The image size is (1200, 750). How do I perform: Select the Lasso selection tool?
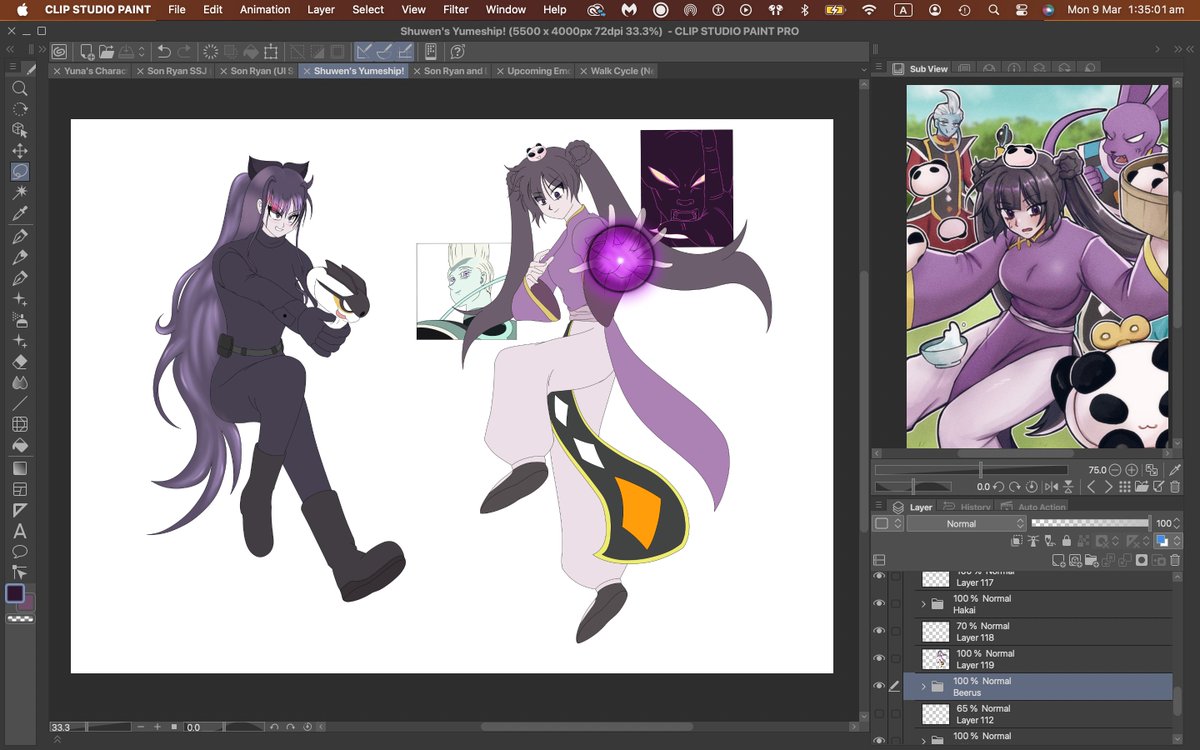click(19, 172)
